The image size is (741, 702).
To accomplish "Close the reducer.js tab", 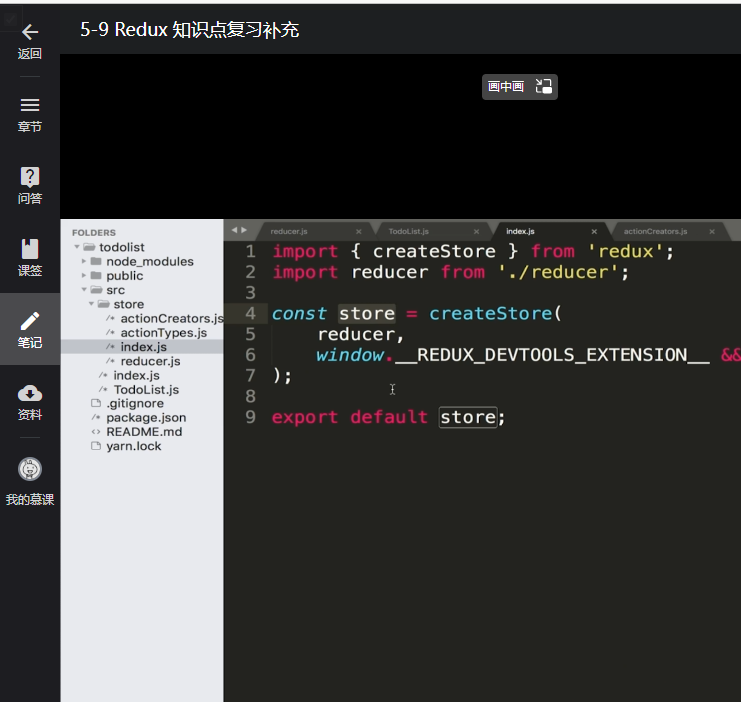I will tap(359, 232).
